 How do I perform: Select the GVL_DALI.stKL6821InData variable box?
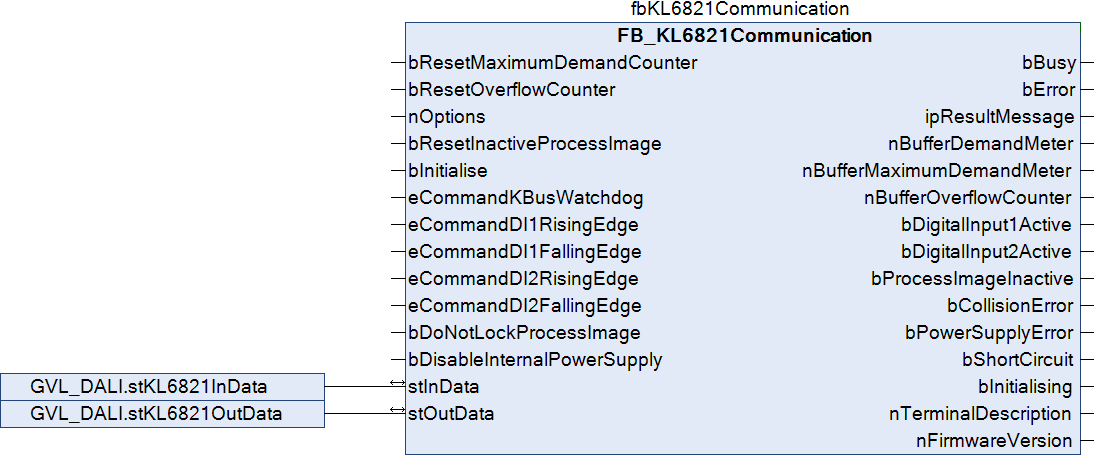pos(162,386)
